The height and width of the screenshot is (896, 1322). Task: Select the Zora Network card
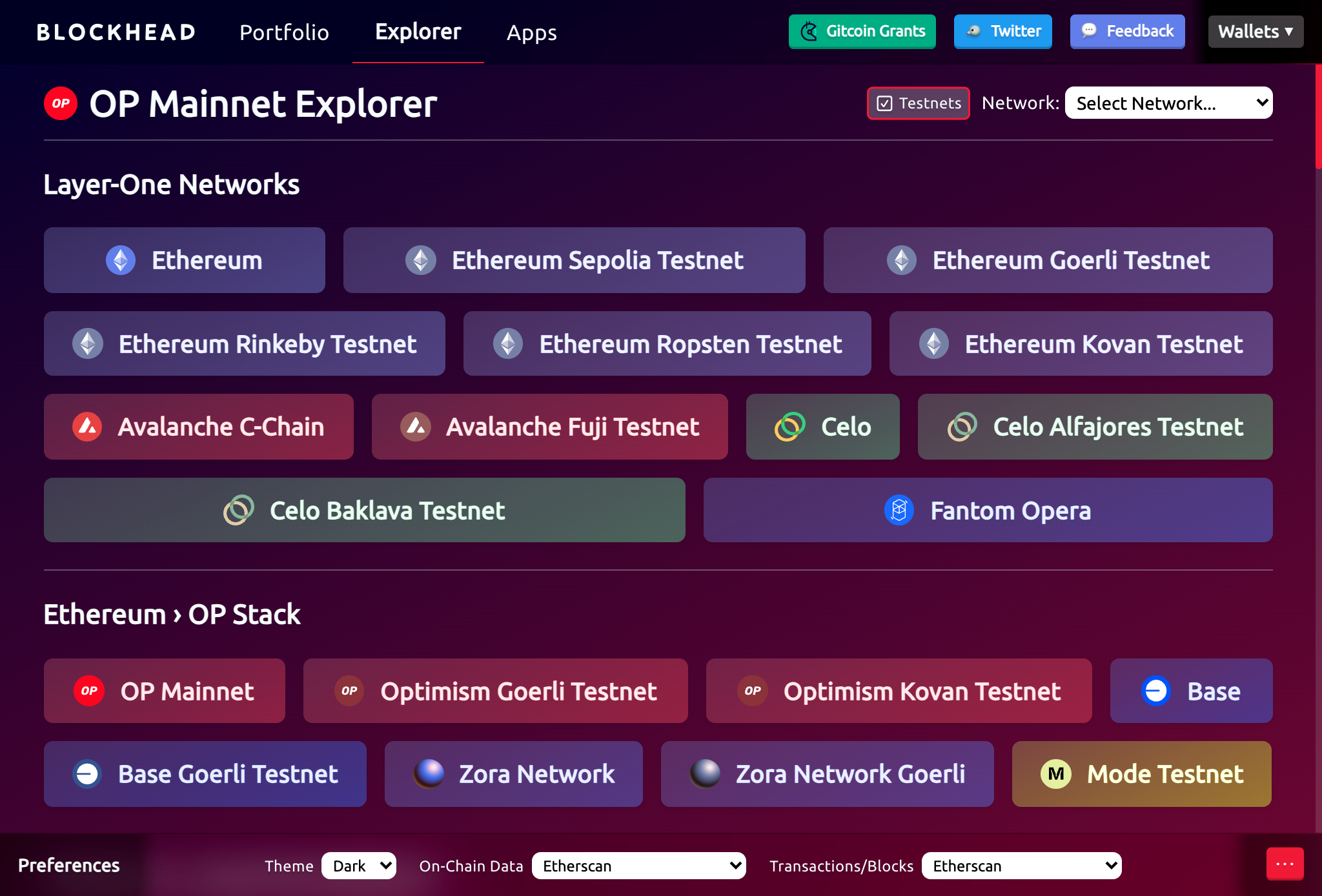pos(513,773)
